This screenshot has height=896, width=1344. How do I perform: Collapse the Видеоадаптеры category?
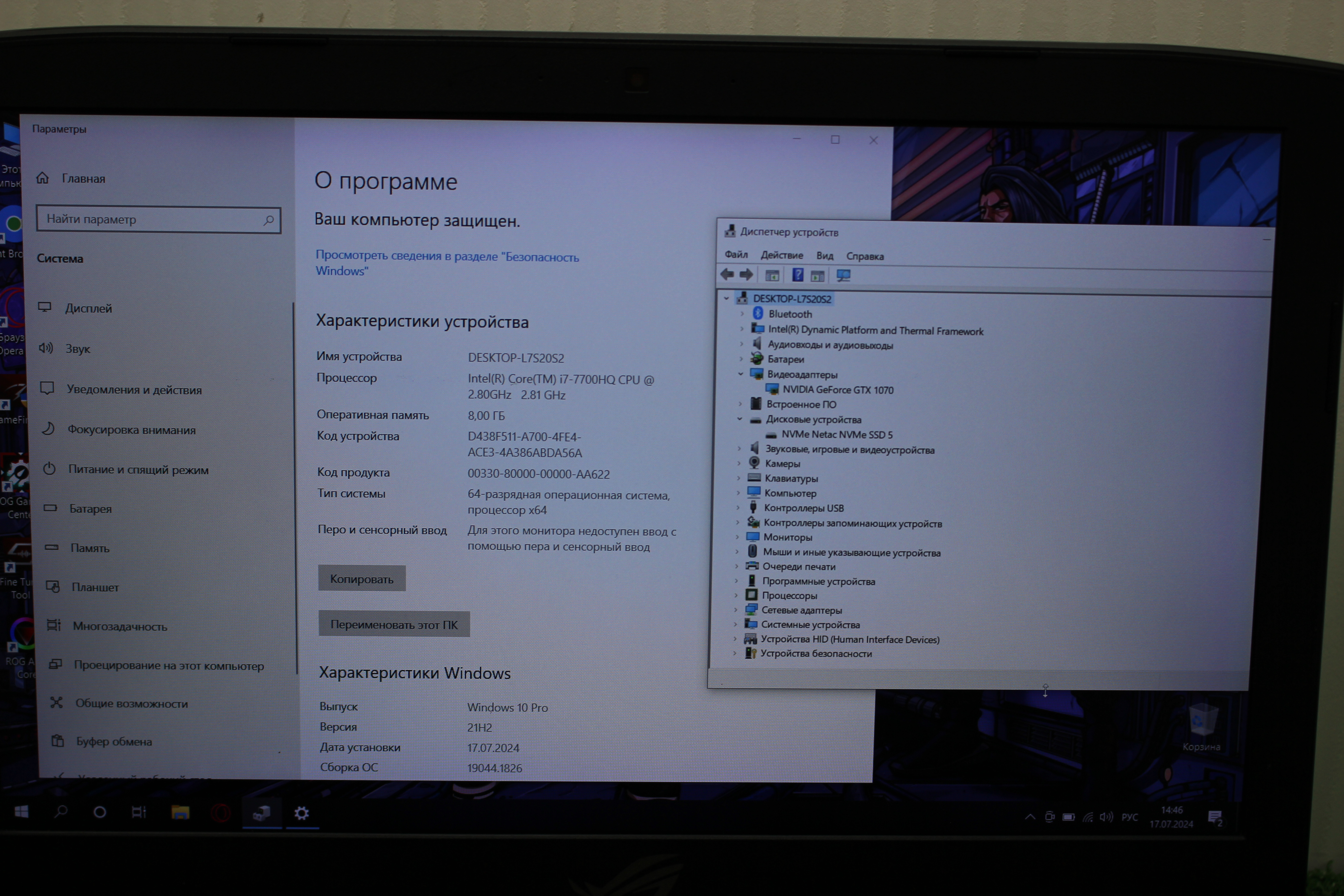point(740,374)
